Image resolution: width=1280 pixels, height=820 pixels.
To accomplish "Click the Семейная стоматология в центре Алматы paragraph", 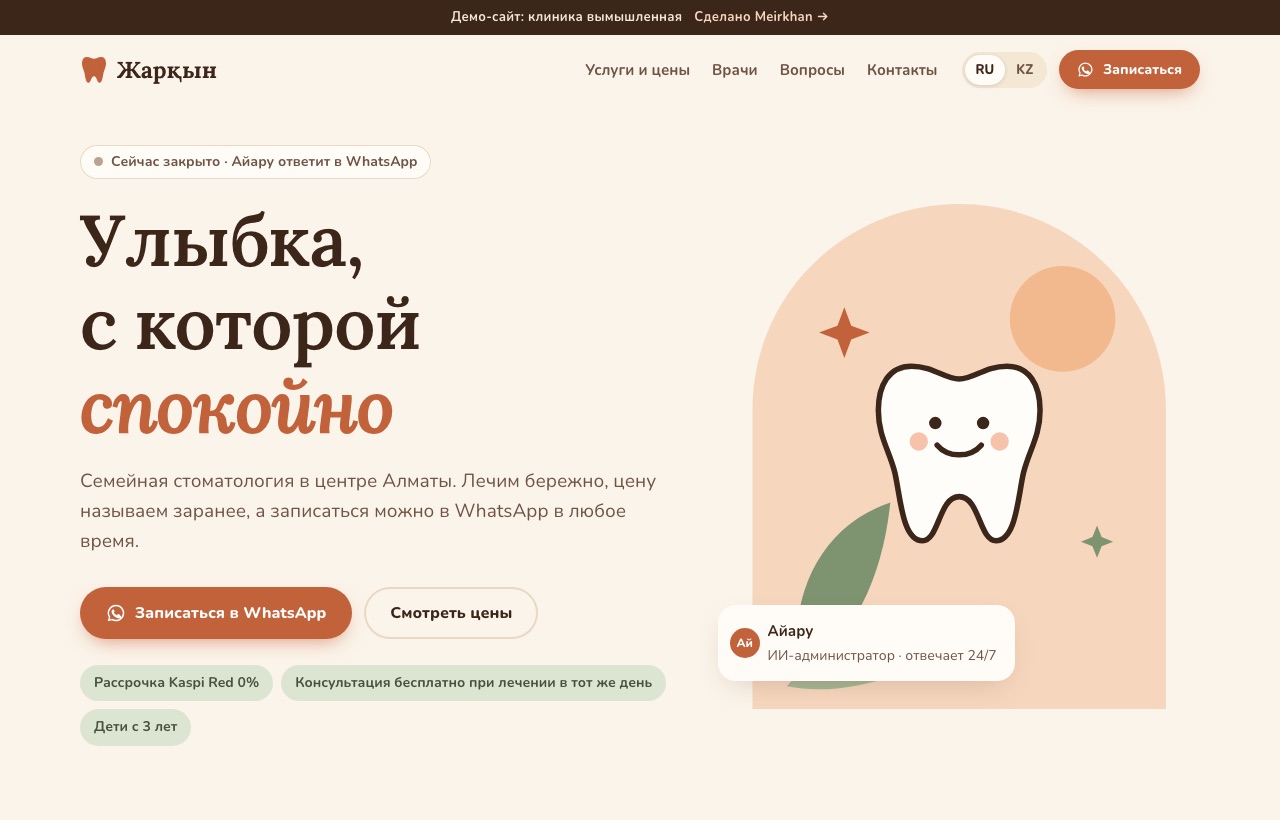I will 368,511.
